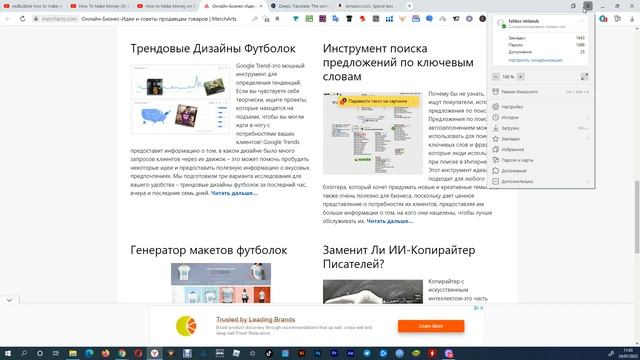Close the bottom advertisement banner

tap(482, 308)
